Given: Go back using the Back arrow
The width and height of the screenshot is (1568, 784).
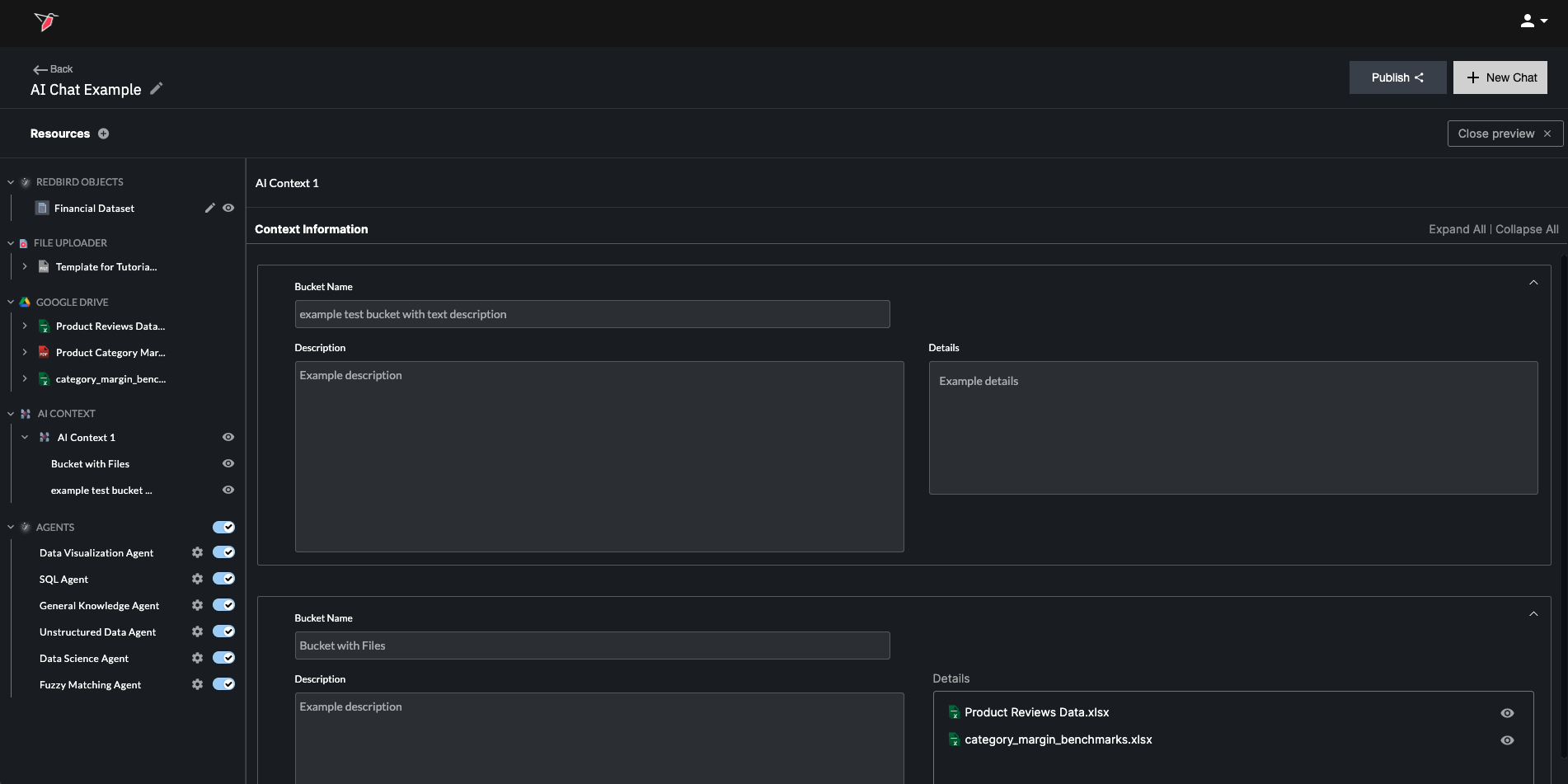Looking at the screenshot, I should [53, 69].
